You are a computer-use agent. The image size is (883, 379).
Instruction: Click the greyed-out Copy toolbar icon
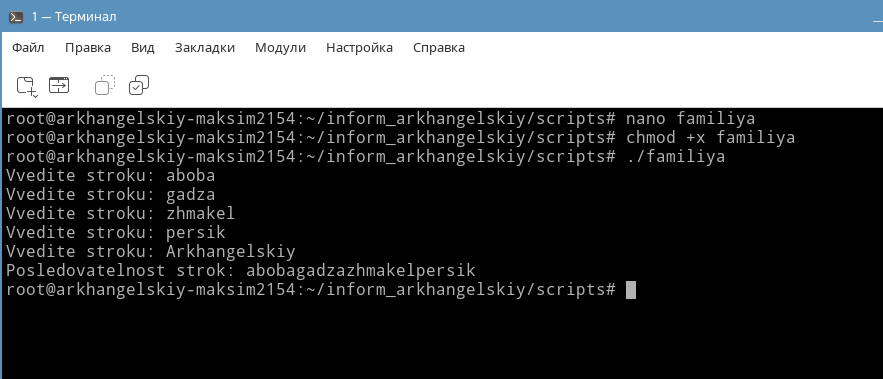coord(105,86)
